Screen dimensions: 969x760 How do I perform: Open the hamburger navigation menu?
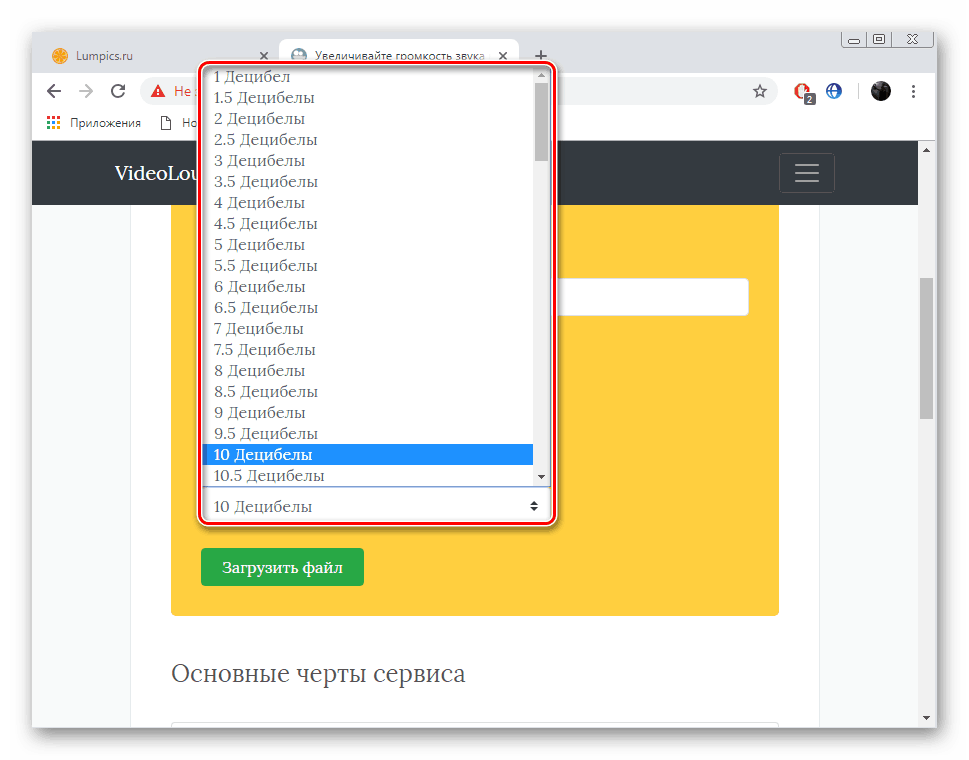pyautogui.click(x=806, y=173)
